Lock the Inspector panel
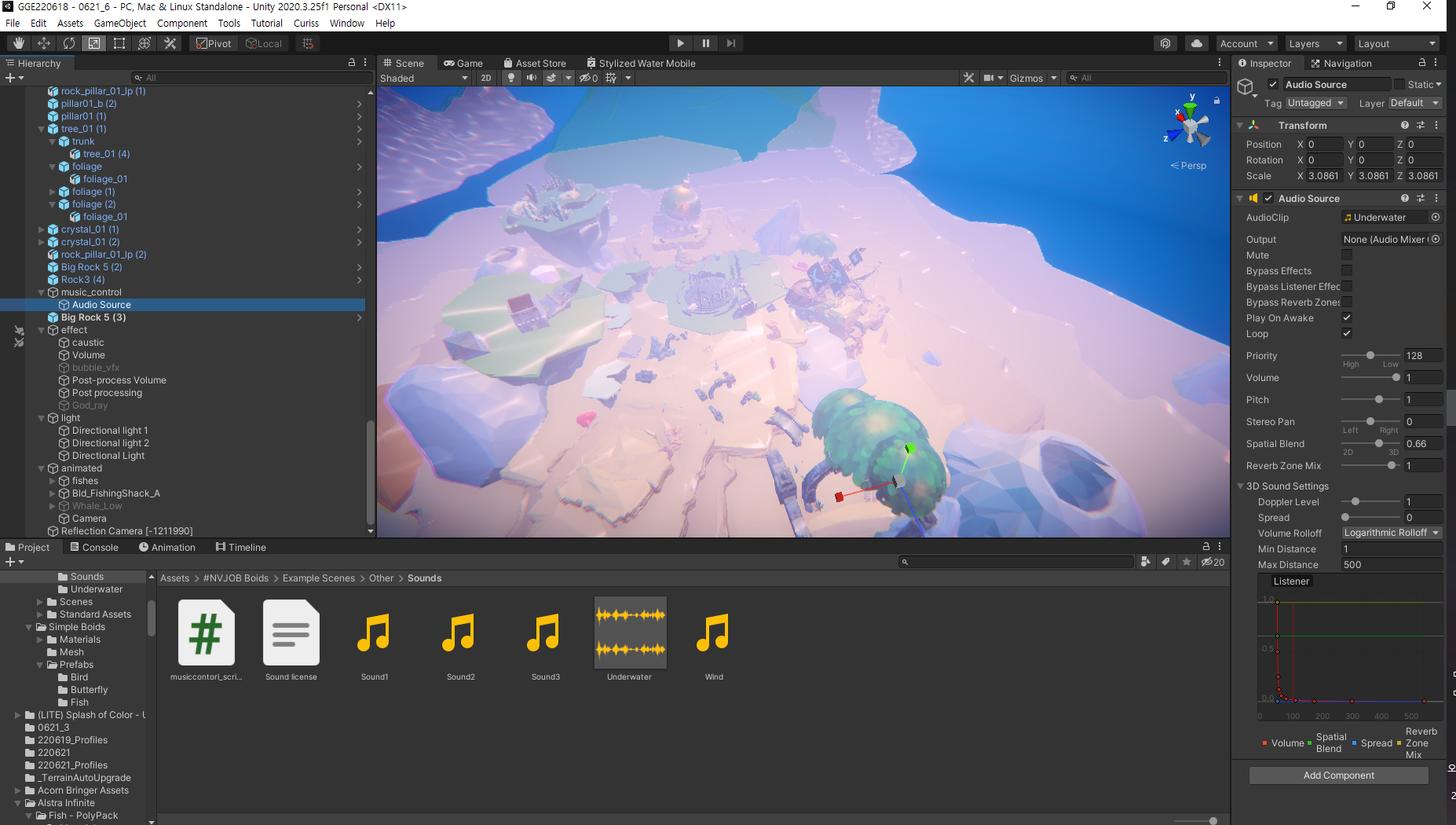The width and height of the screenshot is (1456, 825). (1421, 63)
